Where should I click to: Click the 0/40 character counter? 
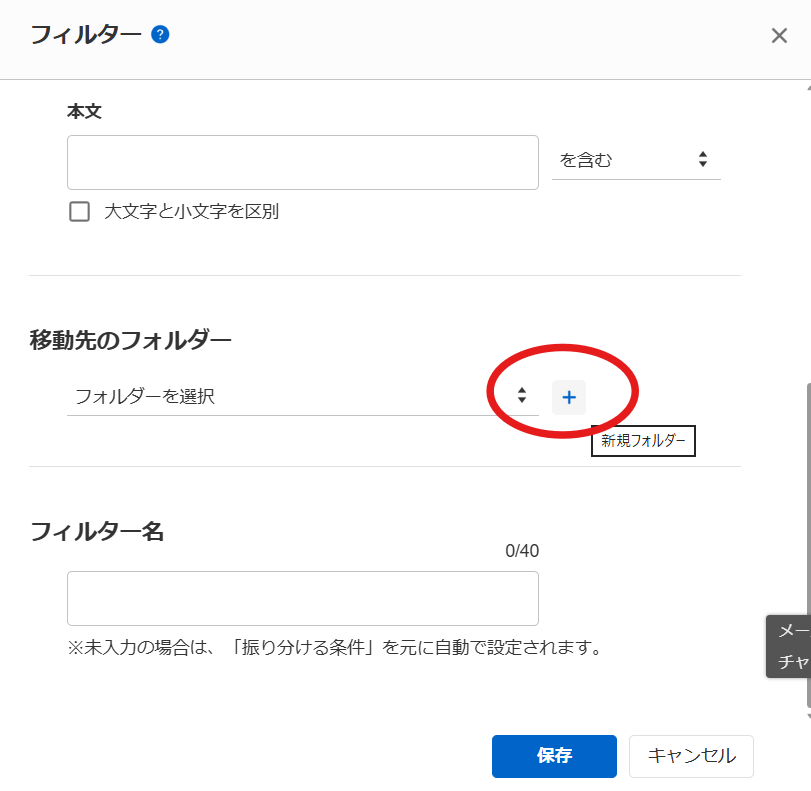point(522,551)
